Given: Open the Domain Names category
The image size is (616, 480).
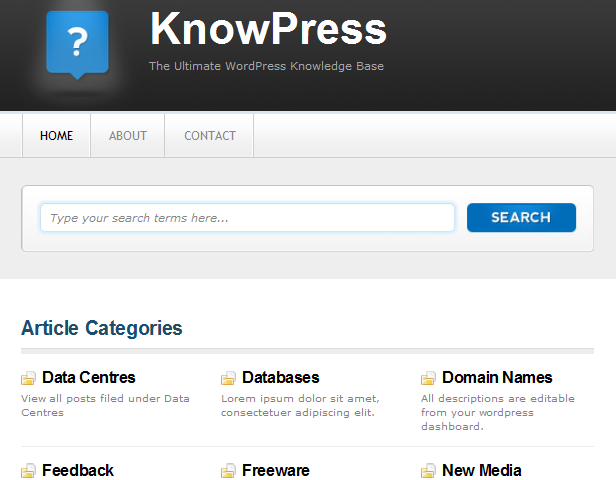Looking at the screenshot, I should [497, 377].
